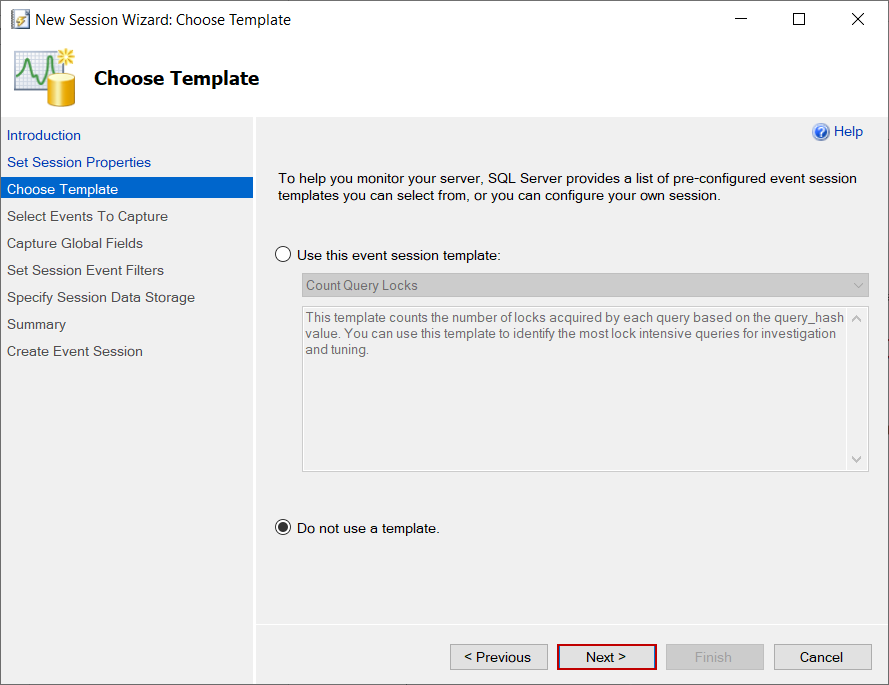Open the Count Query Locks dropdown
The width and height of the screenshot is (889, 685).
(585, 285)
